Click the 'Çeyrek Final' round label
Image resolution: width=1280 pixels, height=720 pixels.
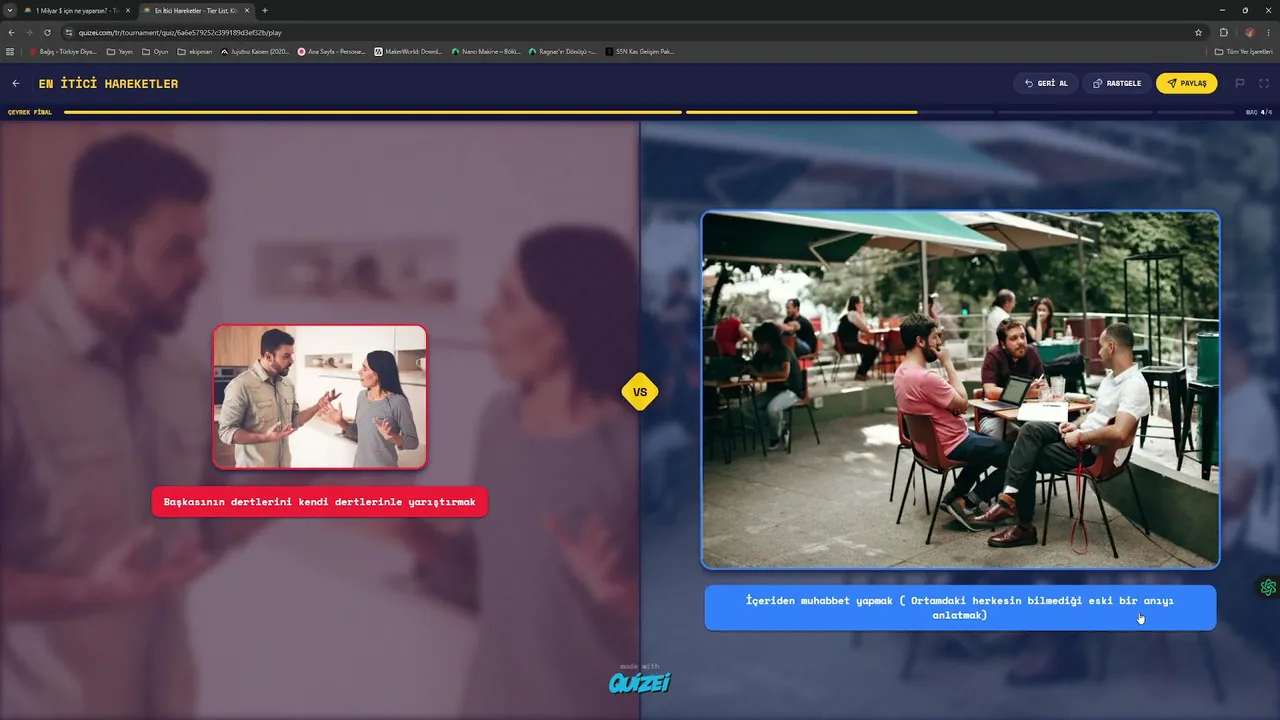coord(30,112)
